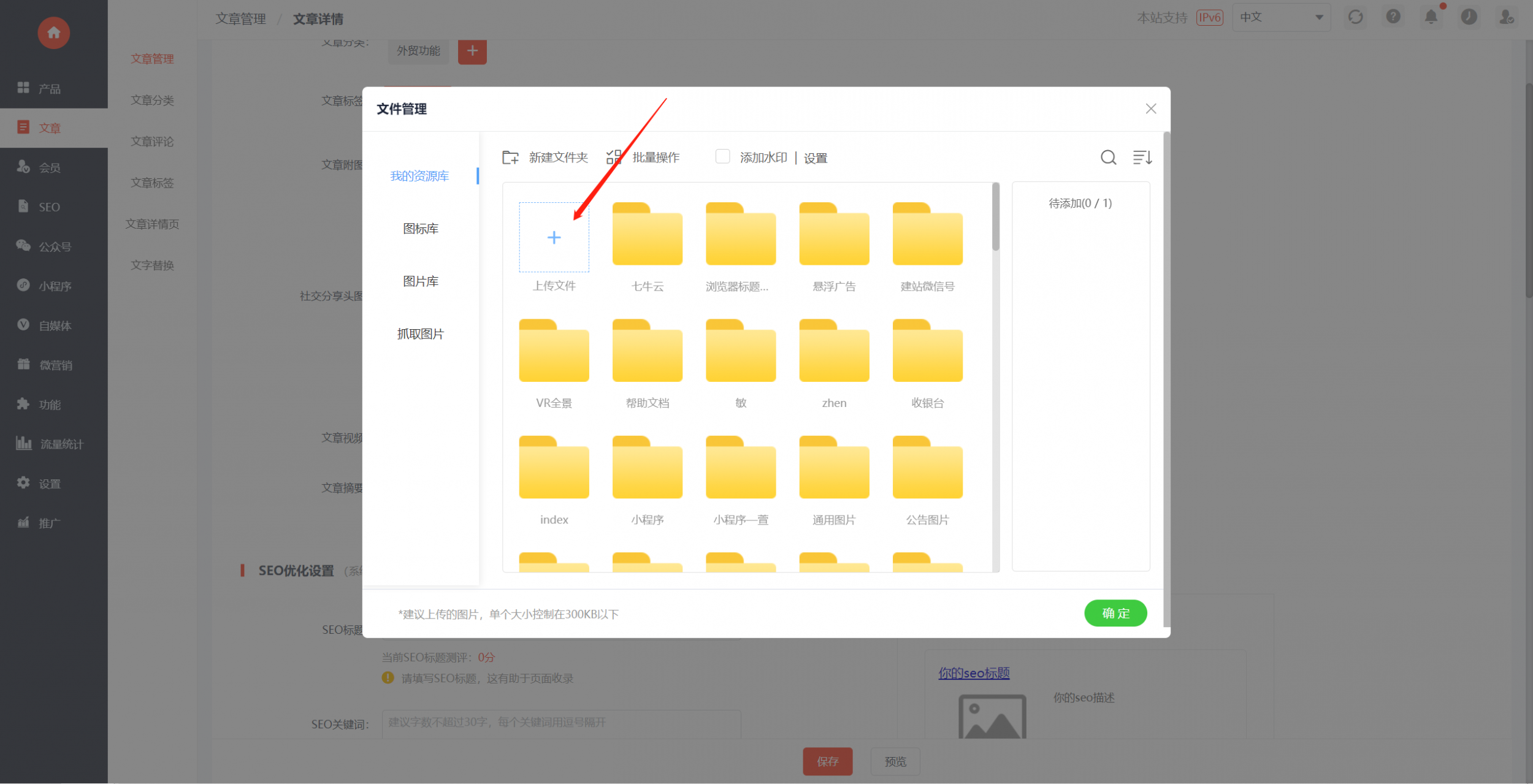
Task: Click the sort order icon
Action: (x=1142, y=158)
